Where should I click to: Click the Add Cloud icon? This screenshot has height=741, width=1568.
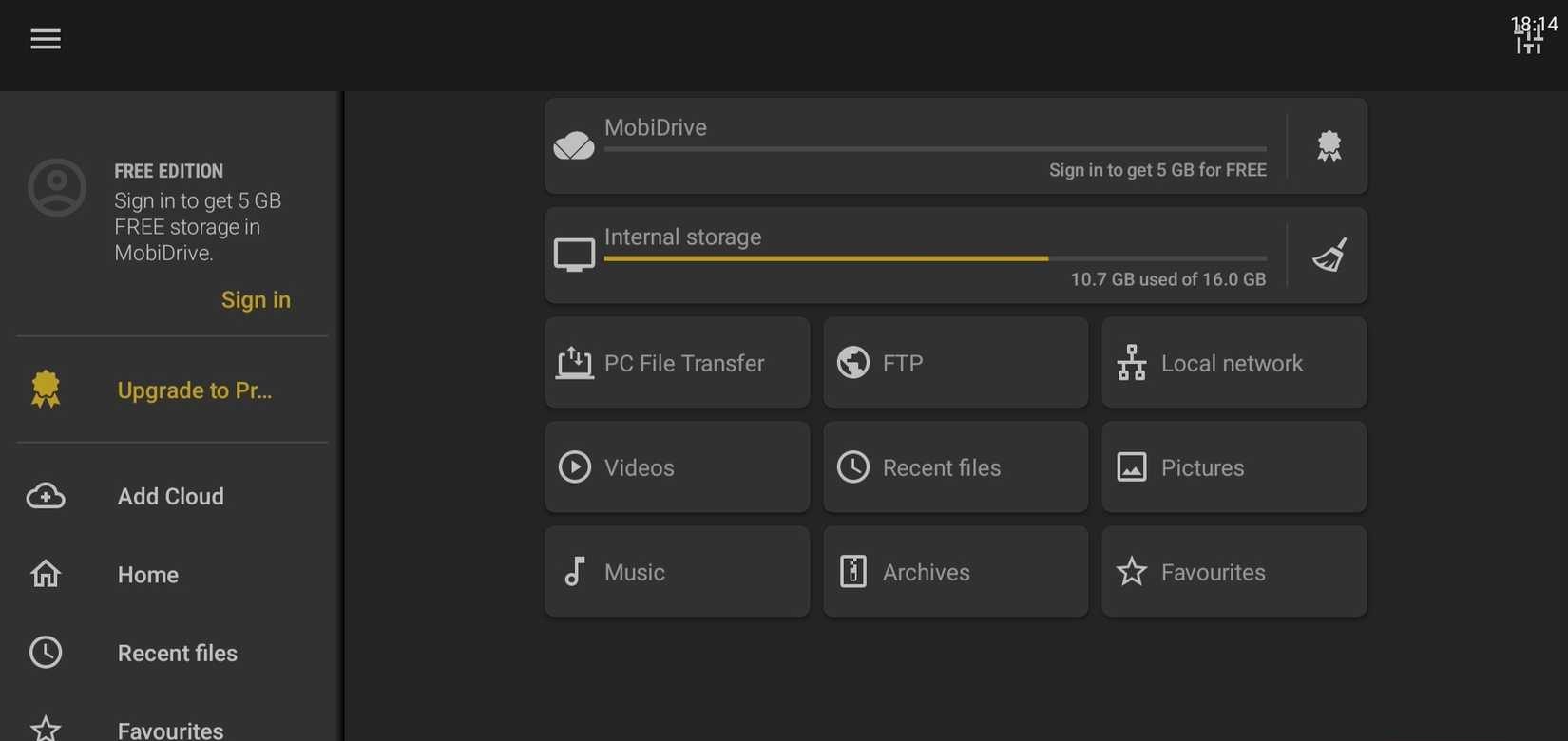[x=46, y=496]
